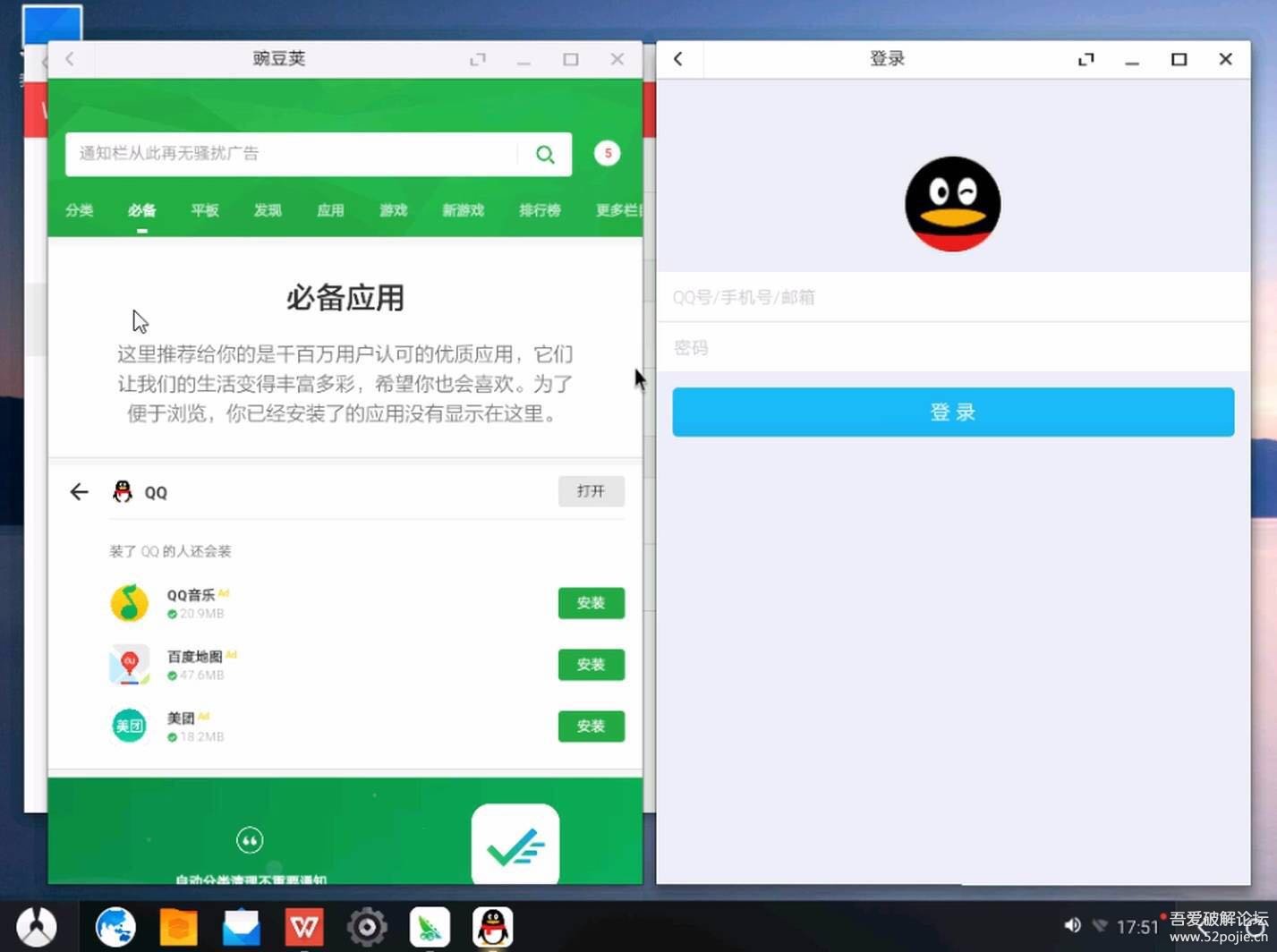Install 百度地图 with its 安装 button
Viewport: 1277px width, 952px height.
pos(592,665)
